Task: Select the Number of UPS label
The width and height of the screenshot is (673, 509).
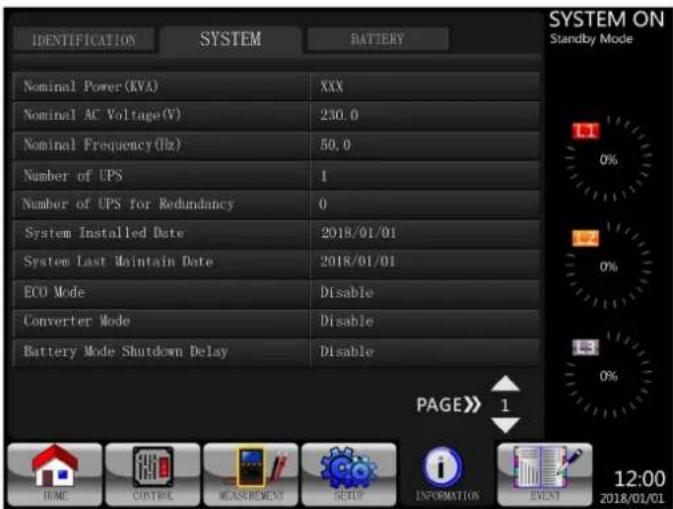Action: pyautogui.click(x=73, y=176)
